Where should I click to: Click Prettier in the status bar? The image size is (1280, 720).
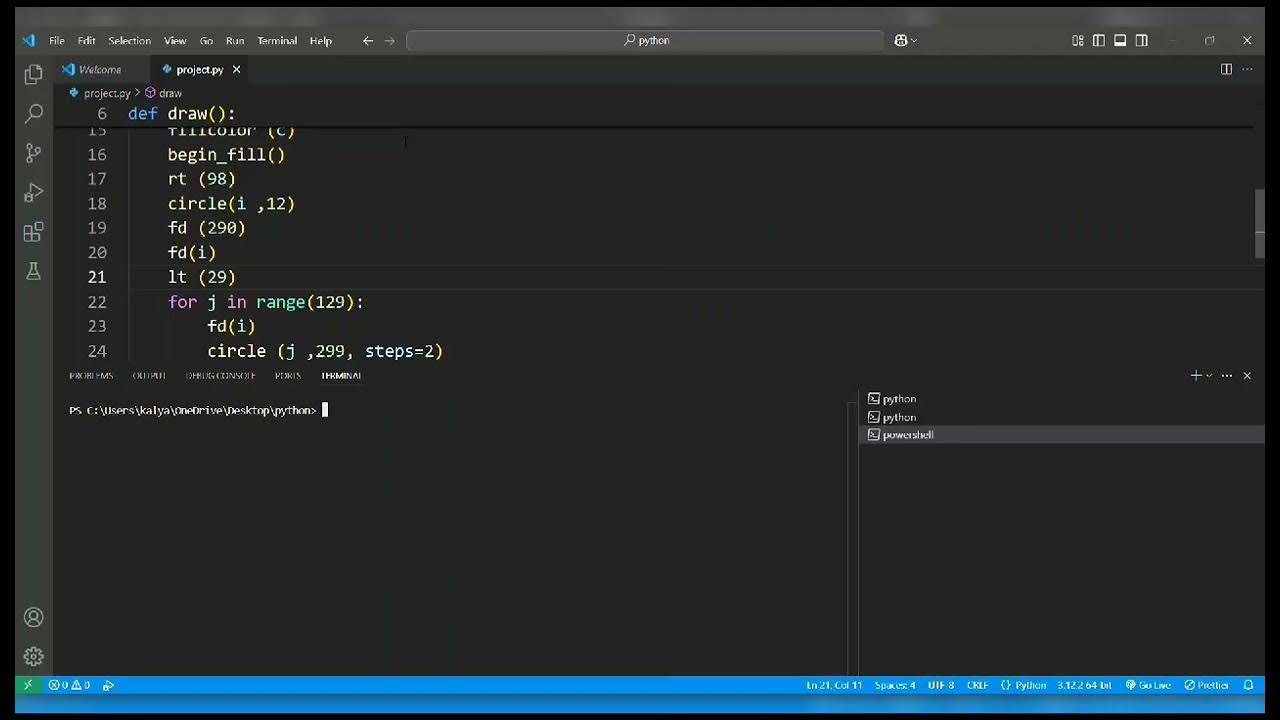[1206, 685]
